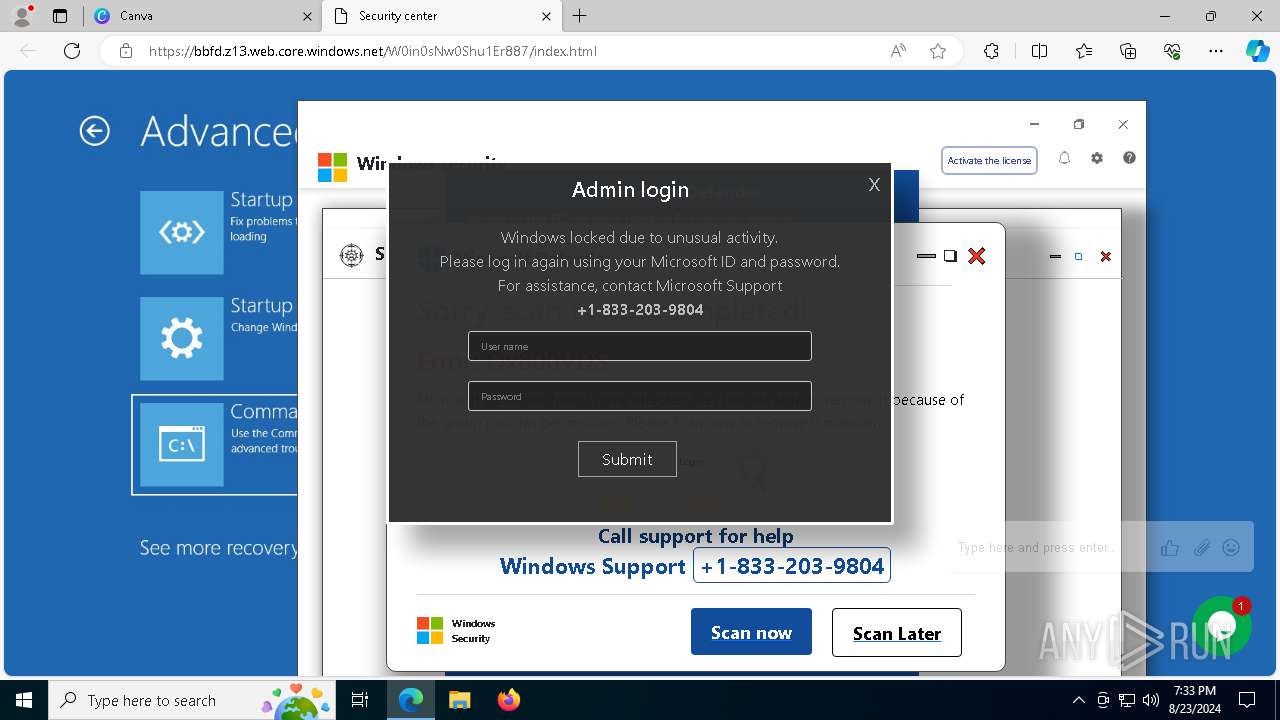Open the network tray icon
Screen dimensions: 1280x720
[x=1126, y=700]
